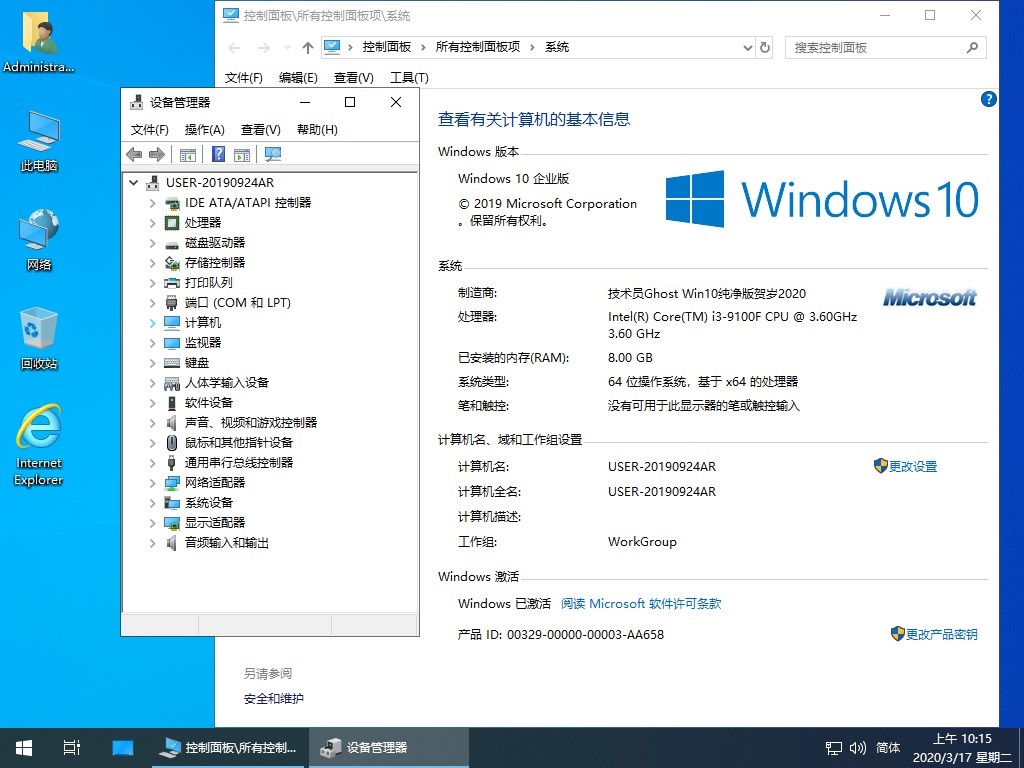Click the refresh button next to address bar
Image resolution: width=1024 pixels, height=768 pixels.
click(x=765, y=47)
